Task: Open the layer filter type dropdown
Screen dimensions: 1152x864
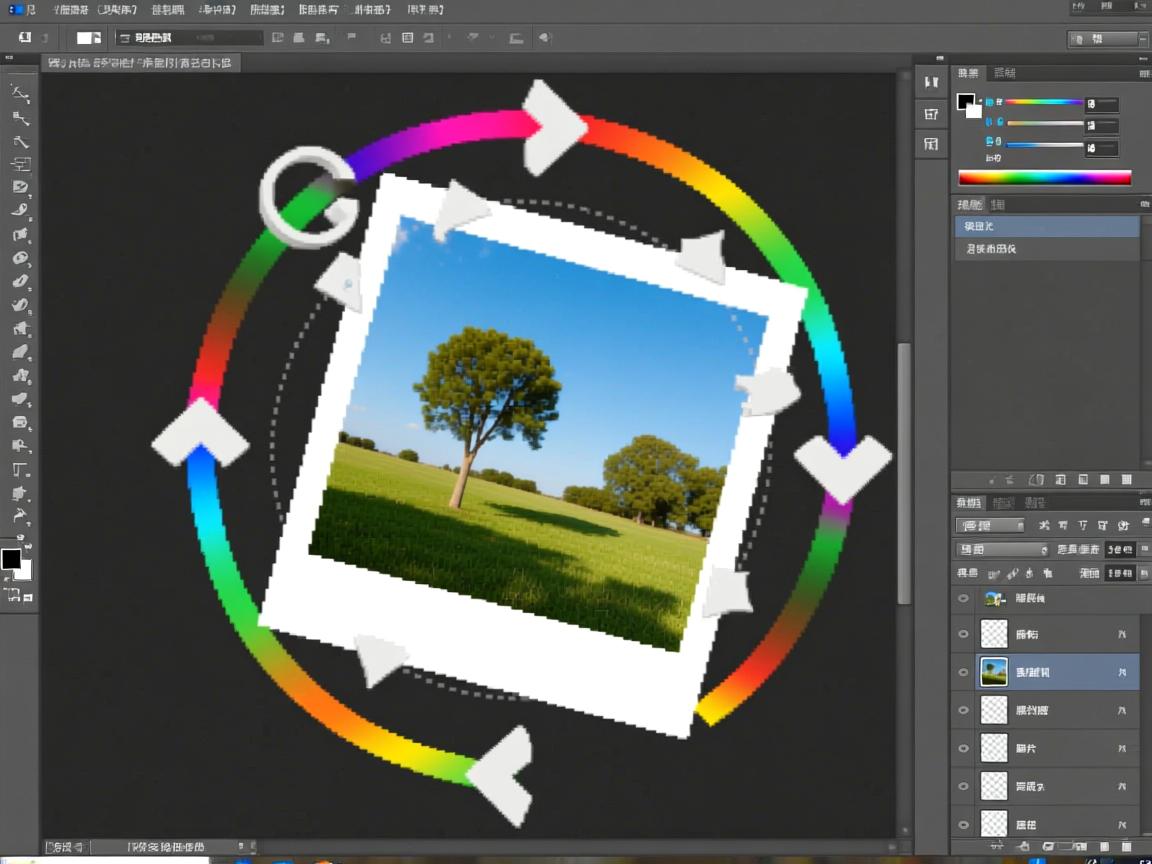Action: 990,525
